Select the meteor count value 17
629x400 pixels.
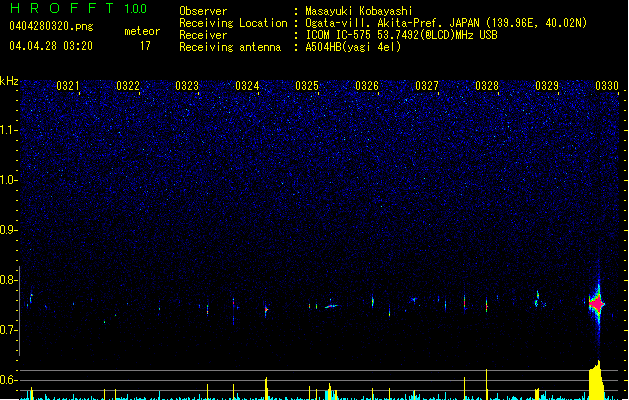click(x=145, y=46)
